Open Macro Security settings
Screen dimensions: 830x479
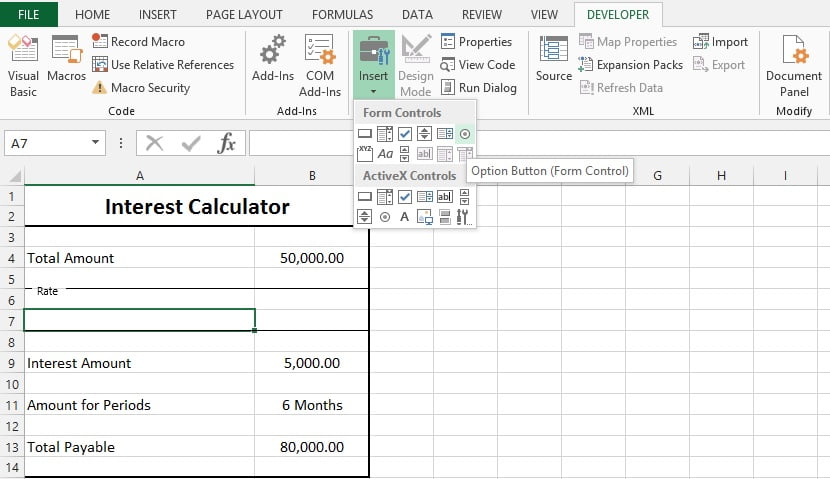coord(141,88)
